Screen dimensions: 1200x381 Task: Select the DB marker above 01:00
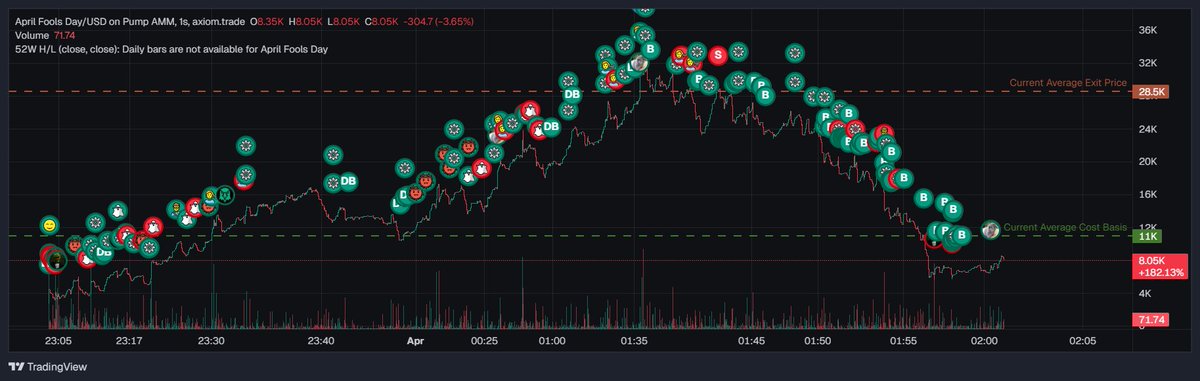[572, 95]
